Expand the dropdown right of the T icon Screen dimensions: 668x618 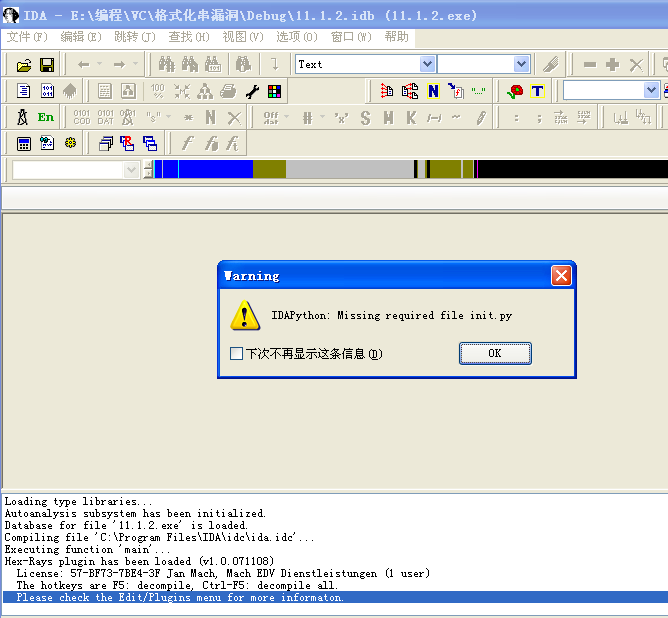click(651, 90)
